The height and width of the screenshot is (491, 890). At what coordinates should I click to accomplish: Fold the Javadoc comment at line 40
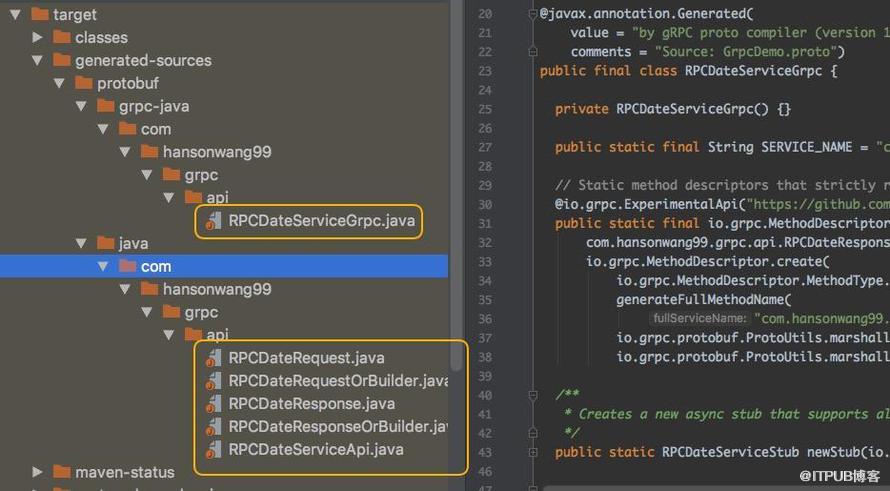[532, 395]
